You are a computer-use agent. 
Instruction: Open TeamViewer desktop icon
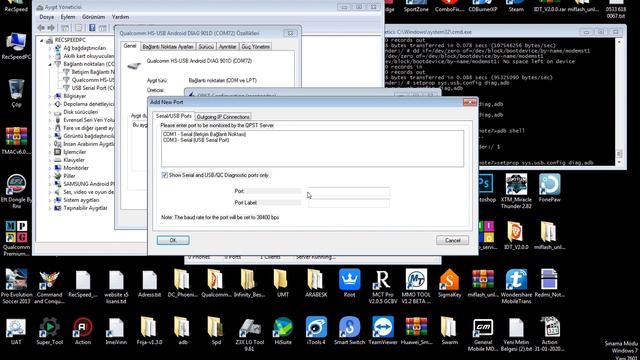(x=382, y=330)
